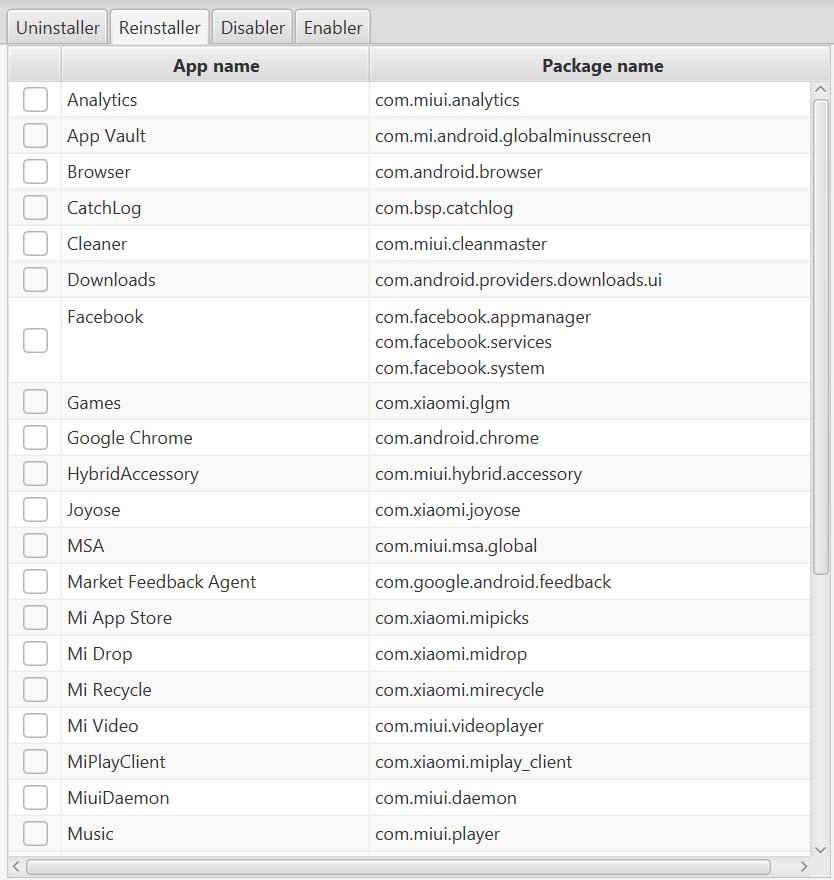Check the Joyose checkbox
Screen dimensions: 834x880
pos(35,510)
